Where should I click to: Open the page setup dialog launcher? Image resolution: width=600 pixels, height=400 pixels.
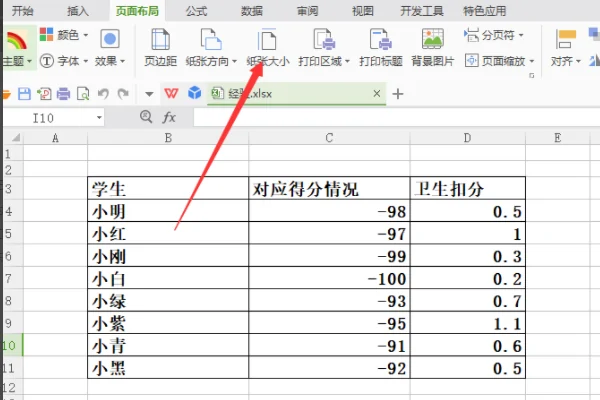[x=532, y=75]
